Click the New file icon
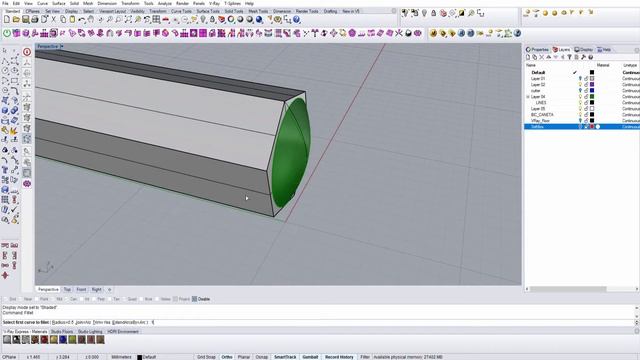Image resolution: width=640 pixels, height=360 pixels. click(x=7, y=20)
